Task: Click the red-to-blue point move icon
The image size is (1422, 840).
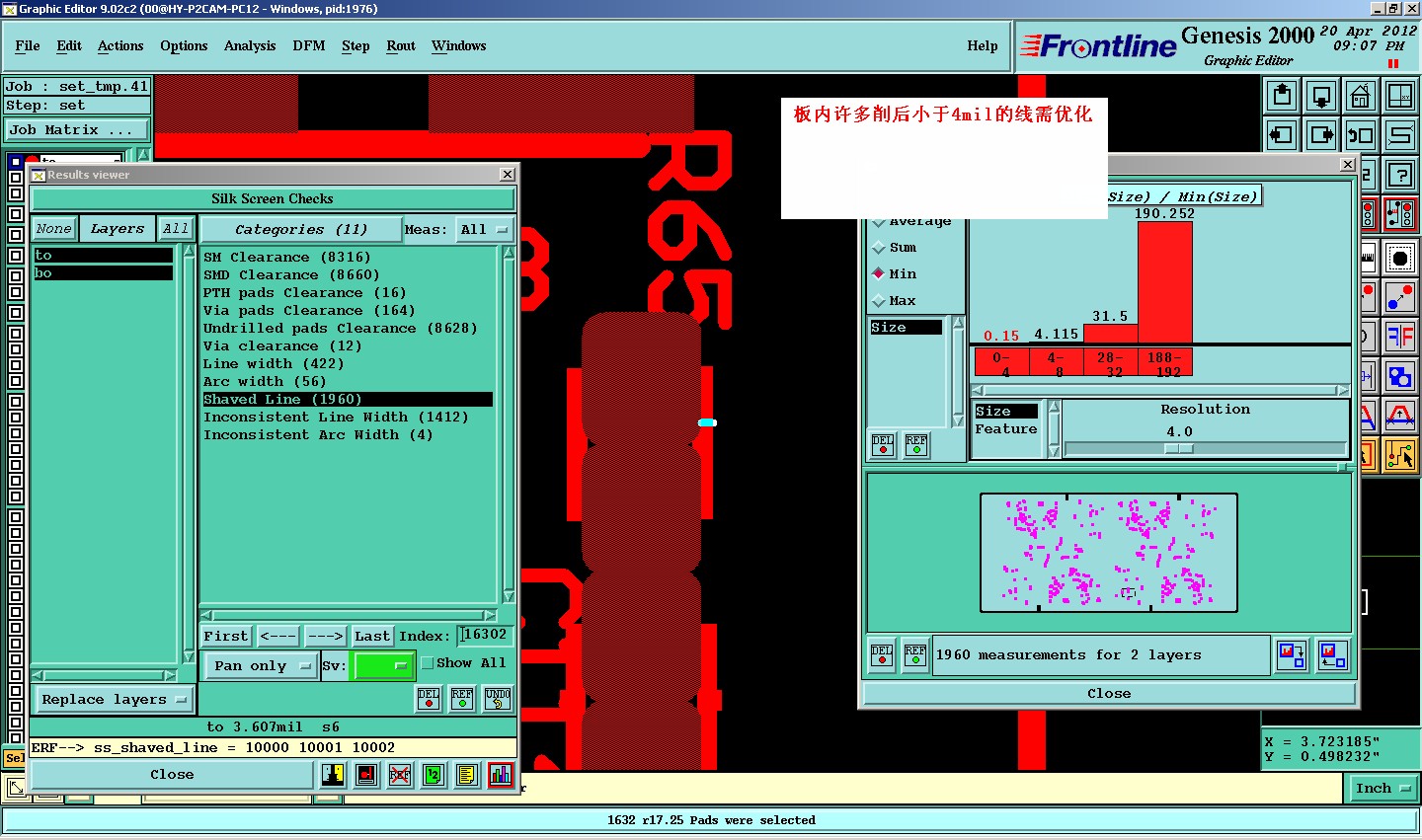Action: [1400, 296]
